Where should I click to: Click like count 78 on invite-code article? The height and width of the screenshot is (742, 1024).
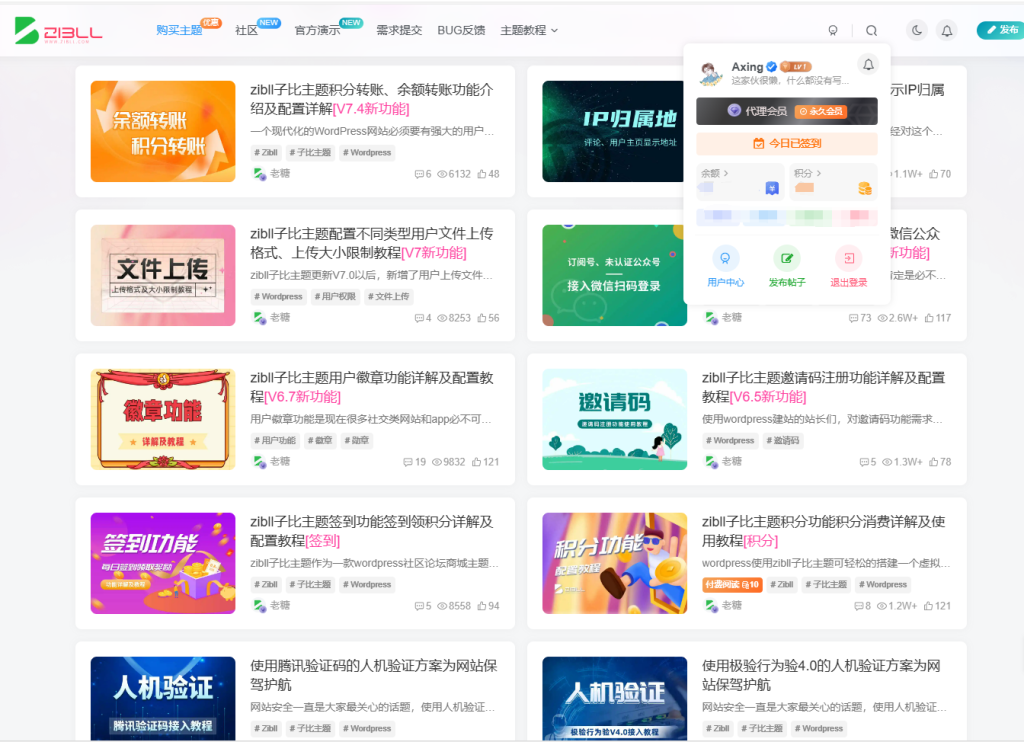click(x=940, y=462)
